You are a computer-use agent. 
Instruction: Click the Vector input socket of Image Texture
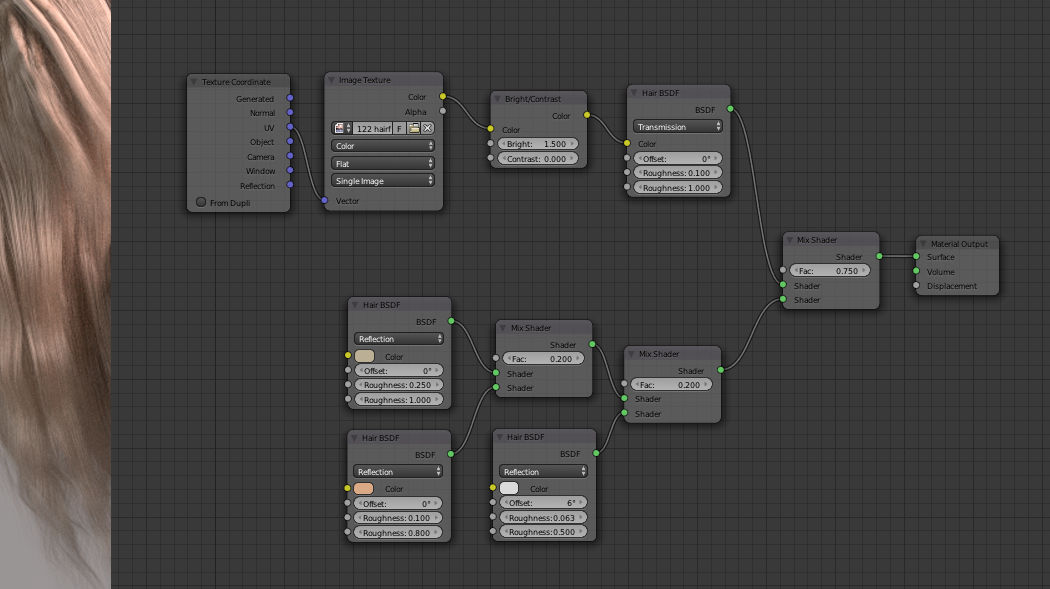[x=325, y=200]
